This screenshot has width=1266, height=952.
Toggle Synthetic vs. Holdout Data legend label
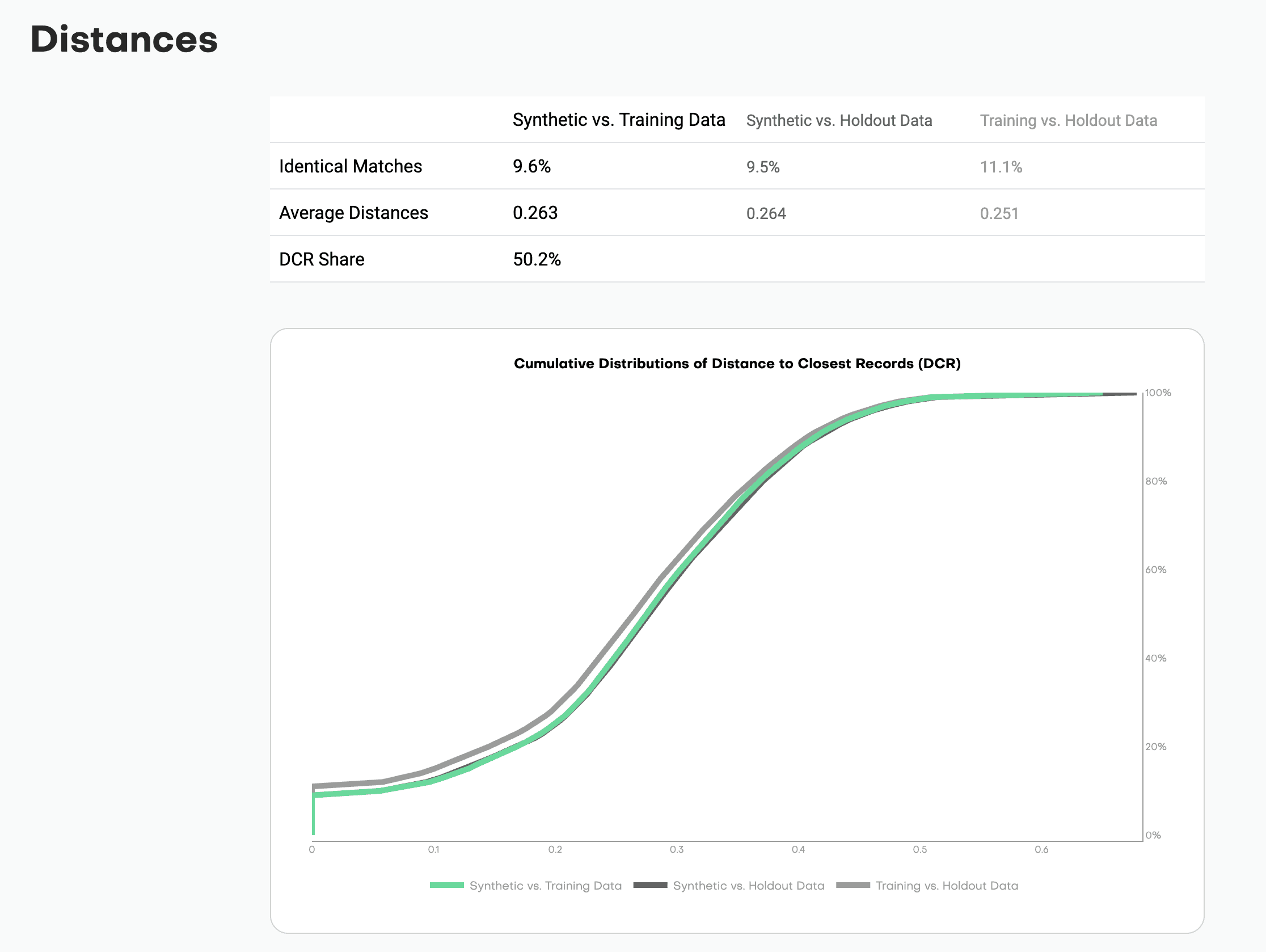click(748, 886)
